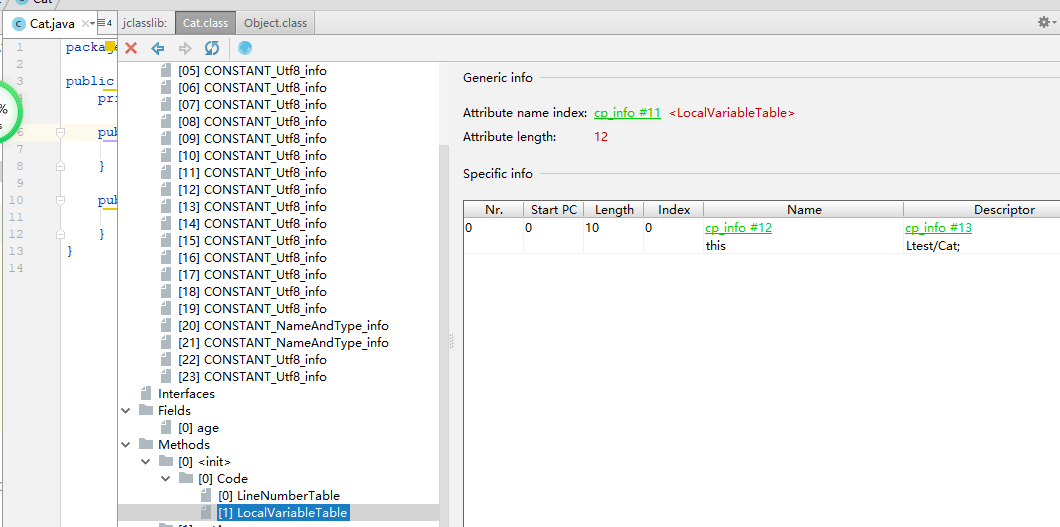
Task: Select [07] CONSTANT_Utf8_info entry
Action: [252, 105]
